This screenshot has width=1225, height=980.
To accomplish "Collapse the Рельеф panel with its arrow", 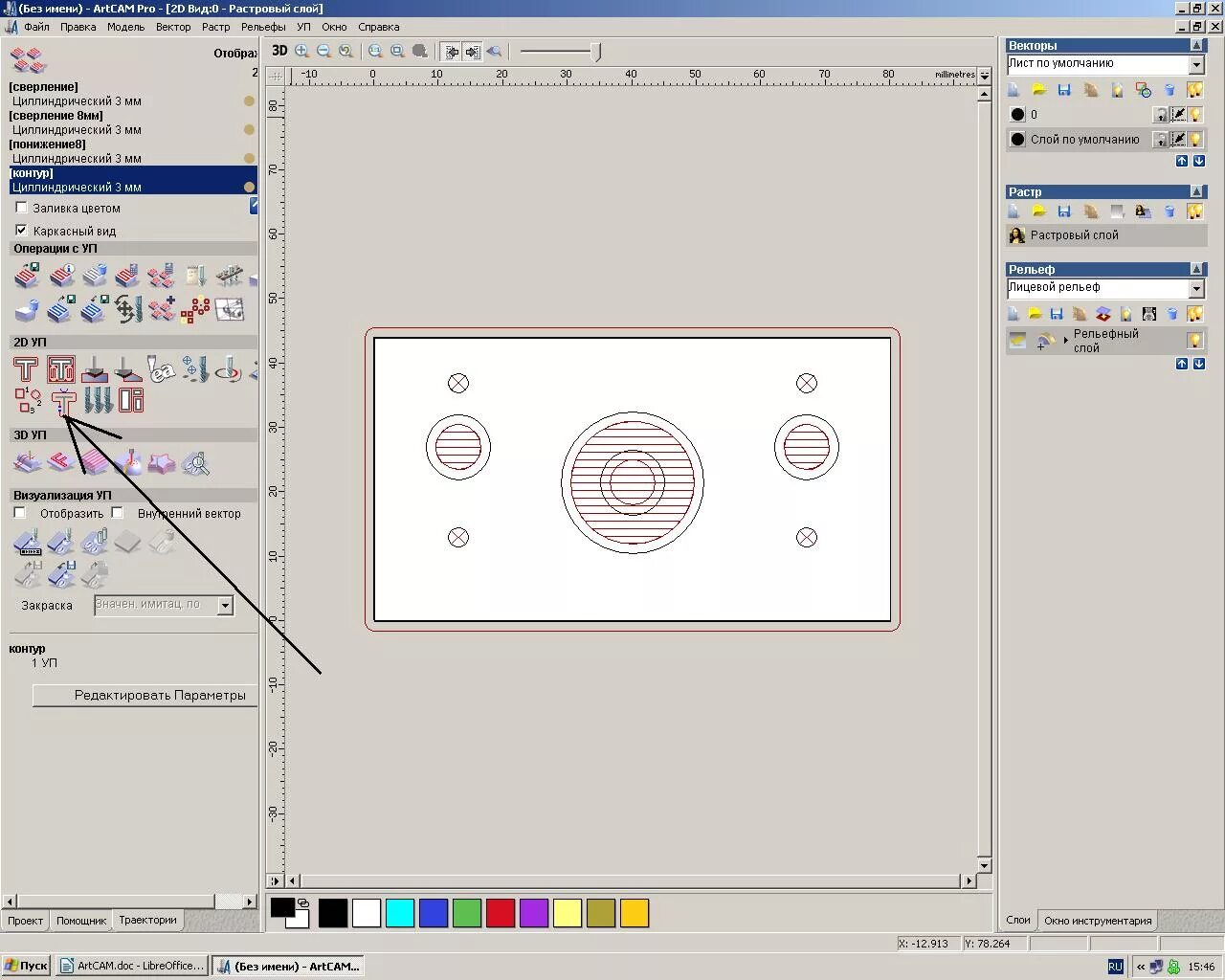I will pos(1196,269).
